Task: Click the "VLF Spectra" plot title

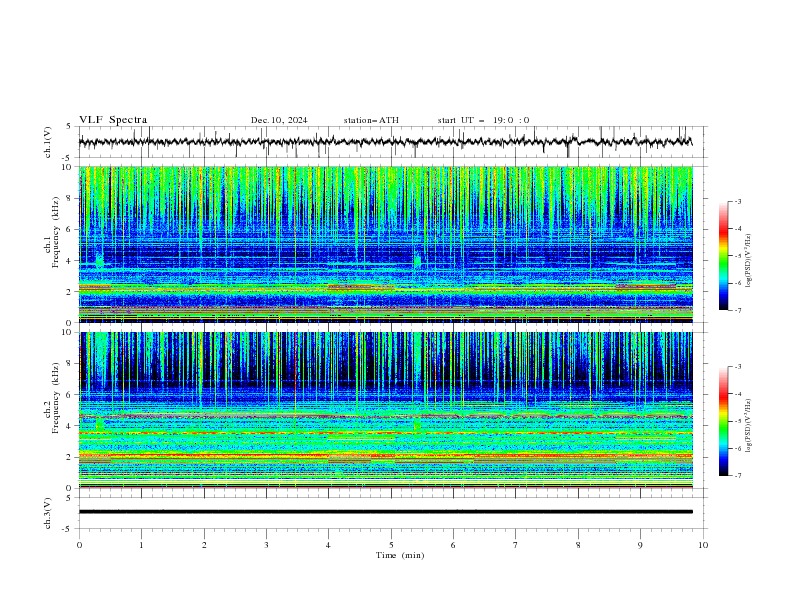Action: [x=113, y=120]
